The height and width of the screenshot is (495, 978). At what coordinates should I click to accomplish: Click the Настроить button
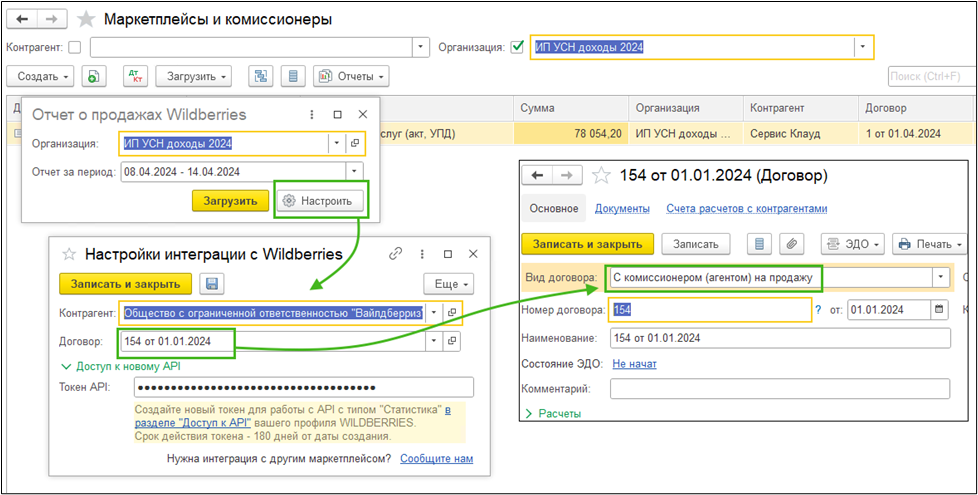tap(320, 201)
